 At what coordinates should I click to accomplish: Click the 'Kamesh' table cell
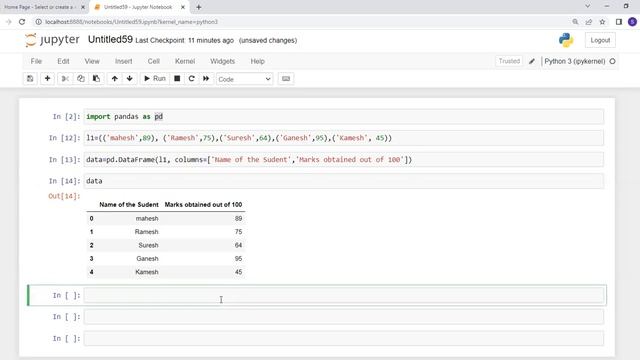point(147,272)
